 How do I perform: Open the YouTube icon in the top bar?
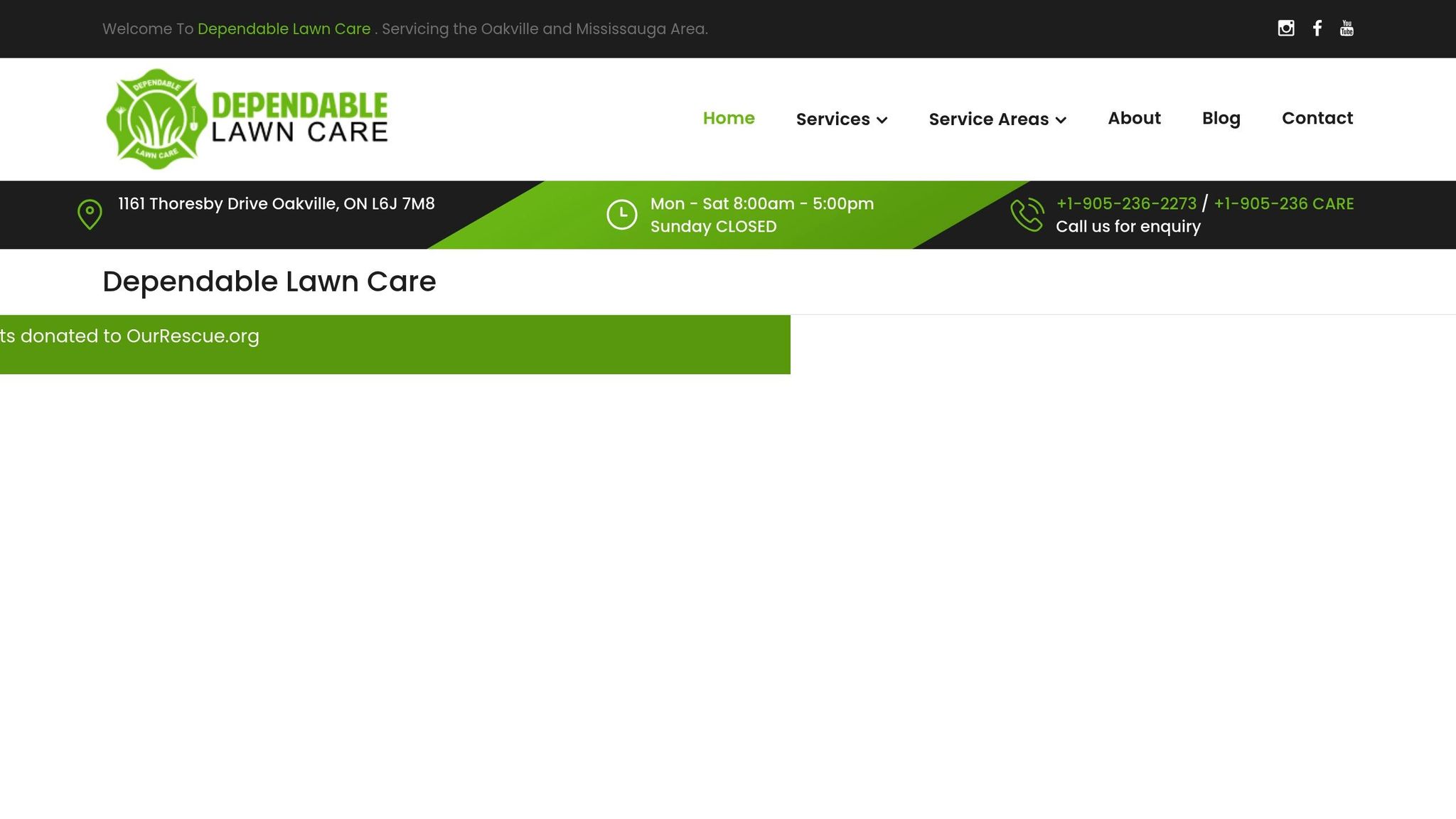[1347, 28]
